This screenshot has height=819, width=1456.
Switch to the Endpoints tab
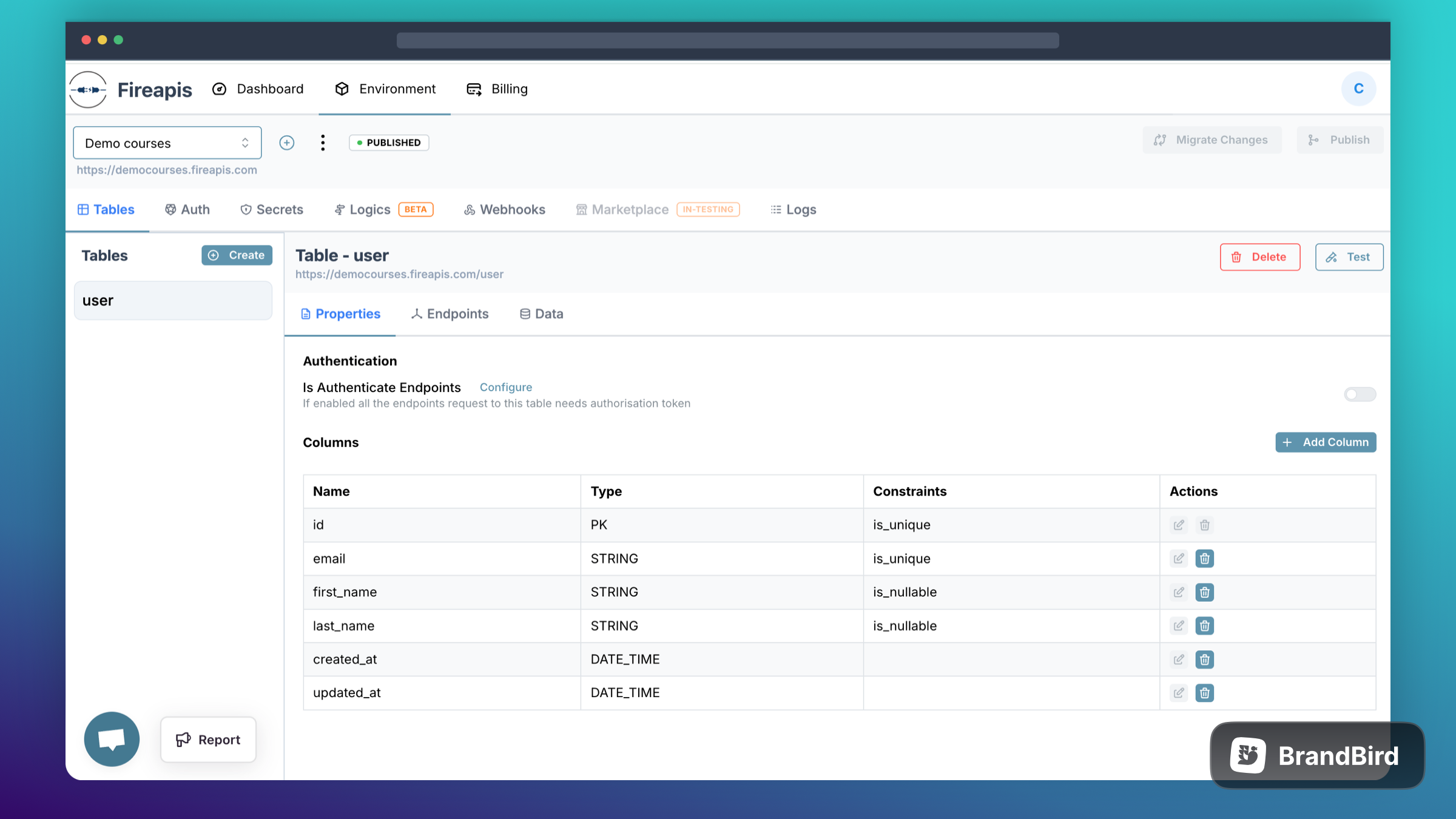click(x=449, y=313)
